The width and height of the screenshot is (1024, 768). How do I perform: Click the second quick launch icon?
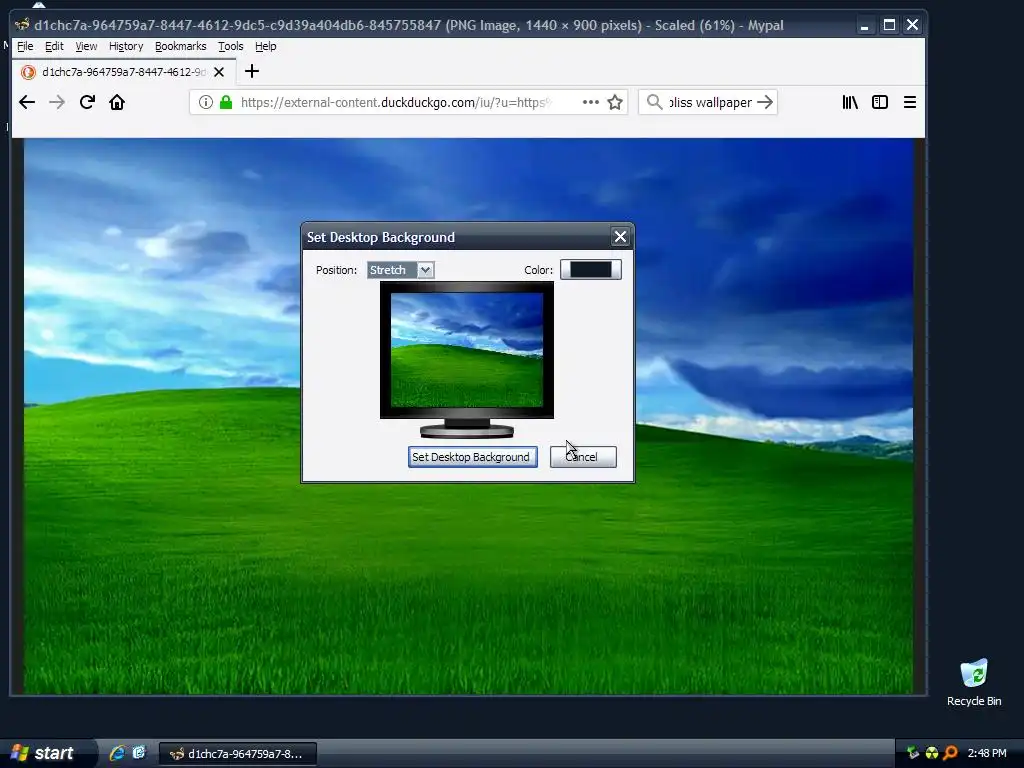(x=139, y=753)
